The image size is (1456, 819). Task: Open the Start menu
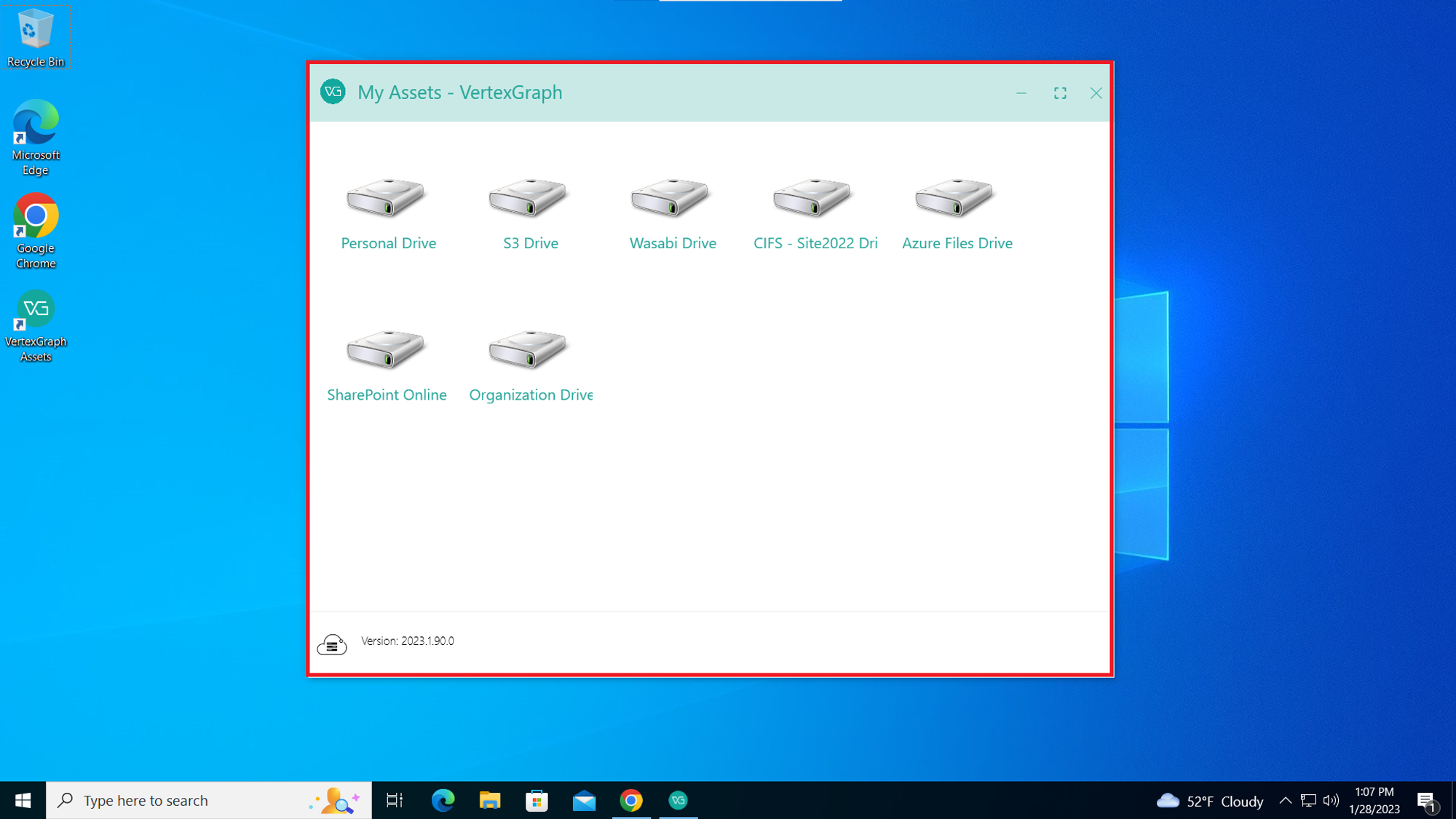(22, 800)
